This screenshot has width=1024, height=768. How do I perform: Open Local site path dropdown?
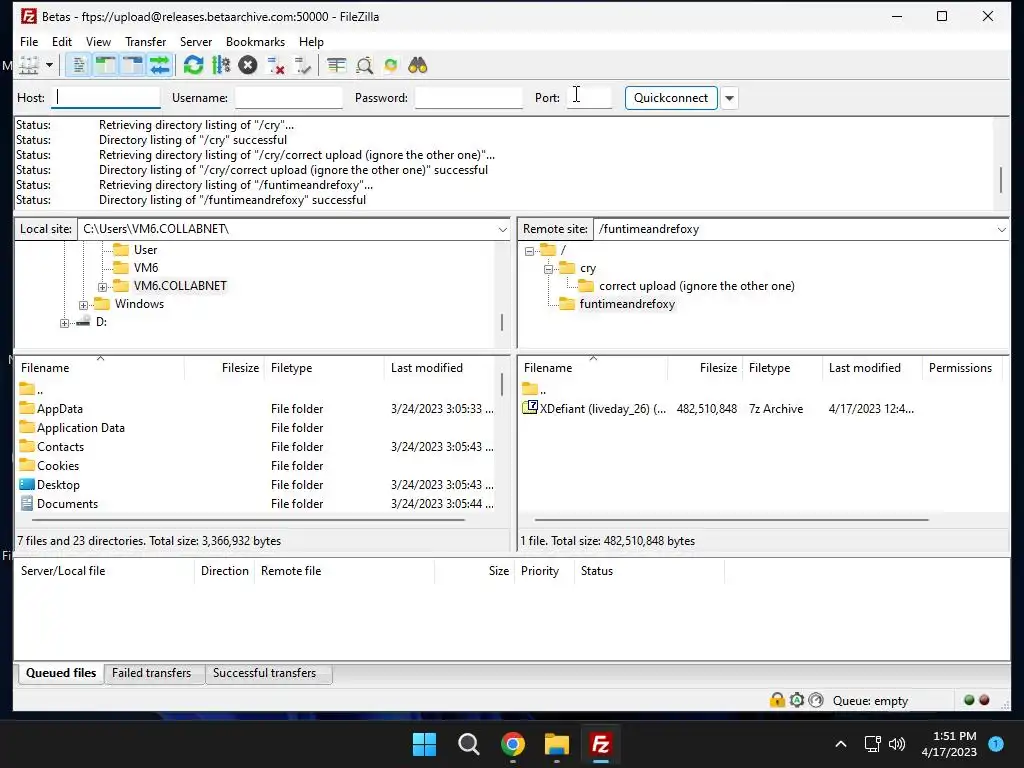tap(502, 229)
